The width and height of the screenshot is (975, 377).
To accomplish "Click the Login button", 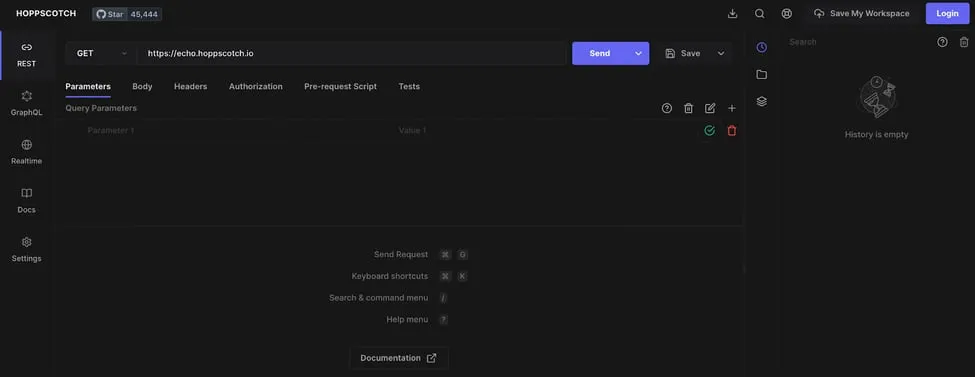I will click(x=947, y=14).
